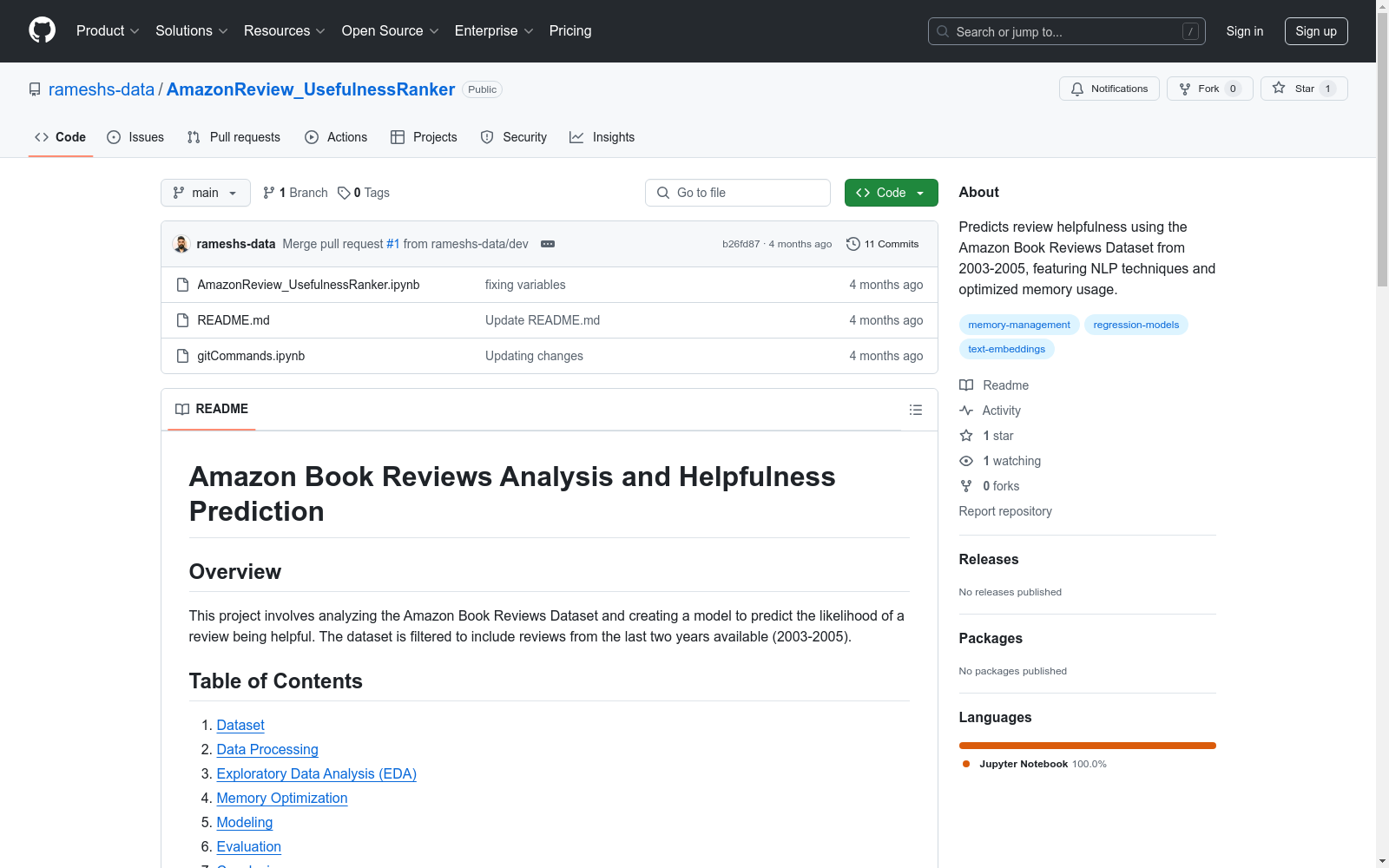Click the Jupyter Notebook language bar
Screen dimensions: 1389x868
click(x=1086, y=745)
